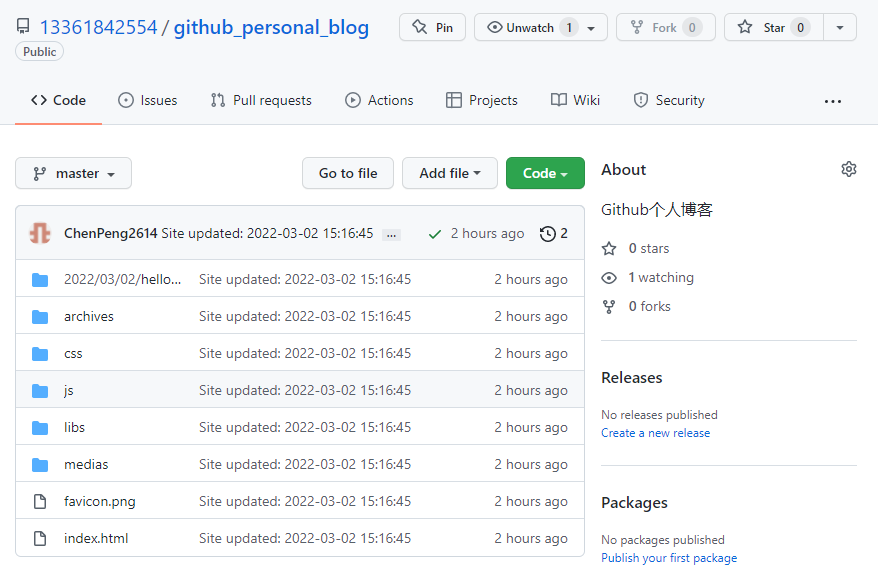The image size is (878, 570).
Task: Open the 2022/03/02/hello... folder
Action: [122, 279]
